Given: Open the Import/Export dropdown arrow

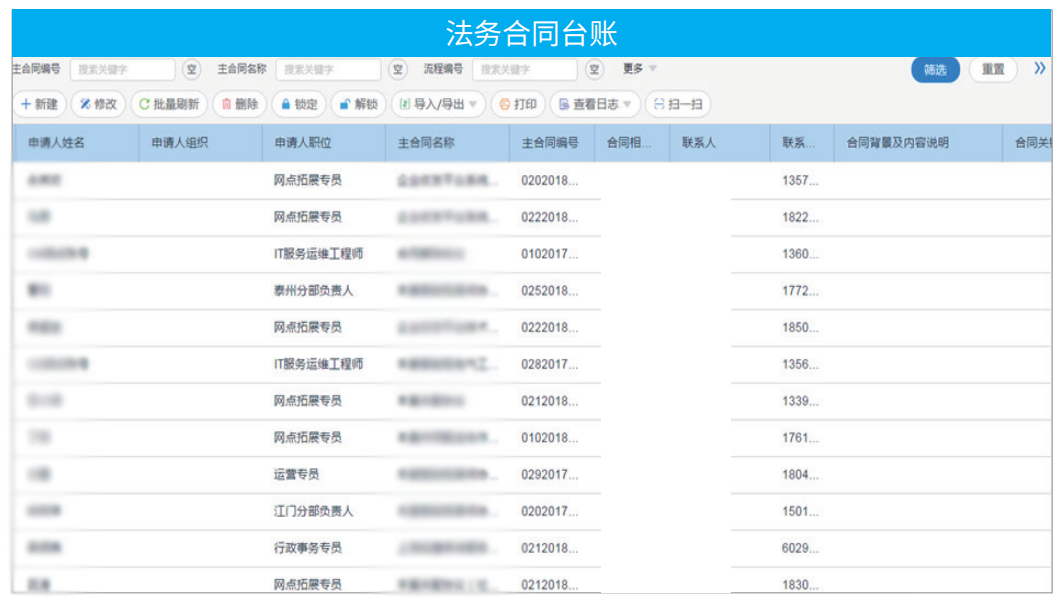Looking at the screenshot, I should tap(471, 105).
